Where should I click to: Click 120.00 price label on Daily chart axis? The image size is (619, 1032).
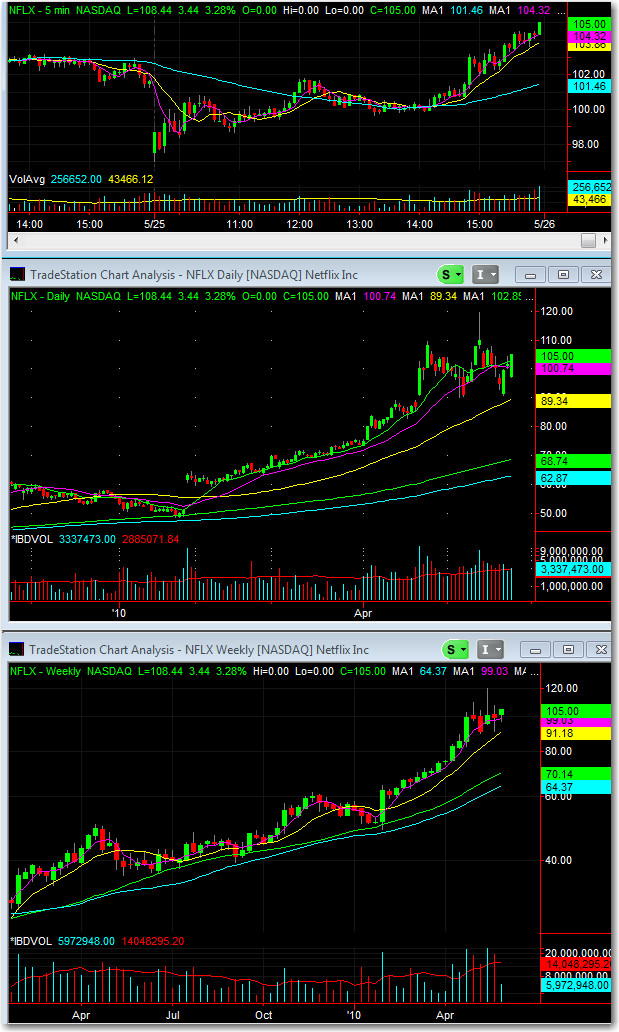pos(556,311)
